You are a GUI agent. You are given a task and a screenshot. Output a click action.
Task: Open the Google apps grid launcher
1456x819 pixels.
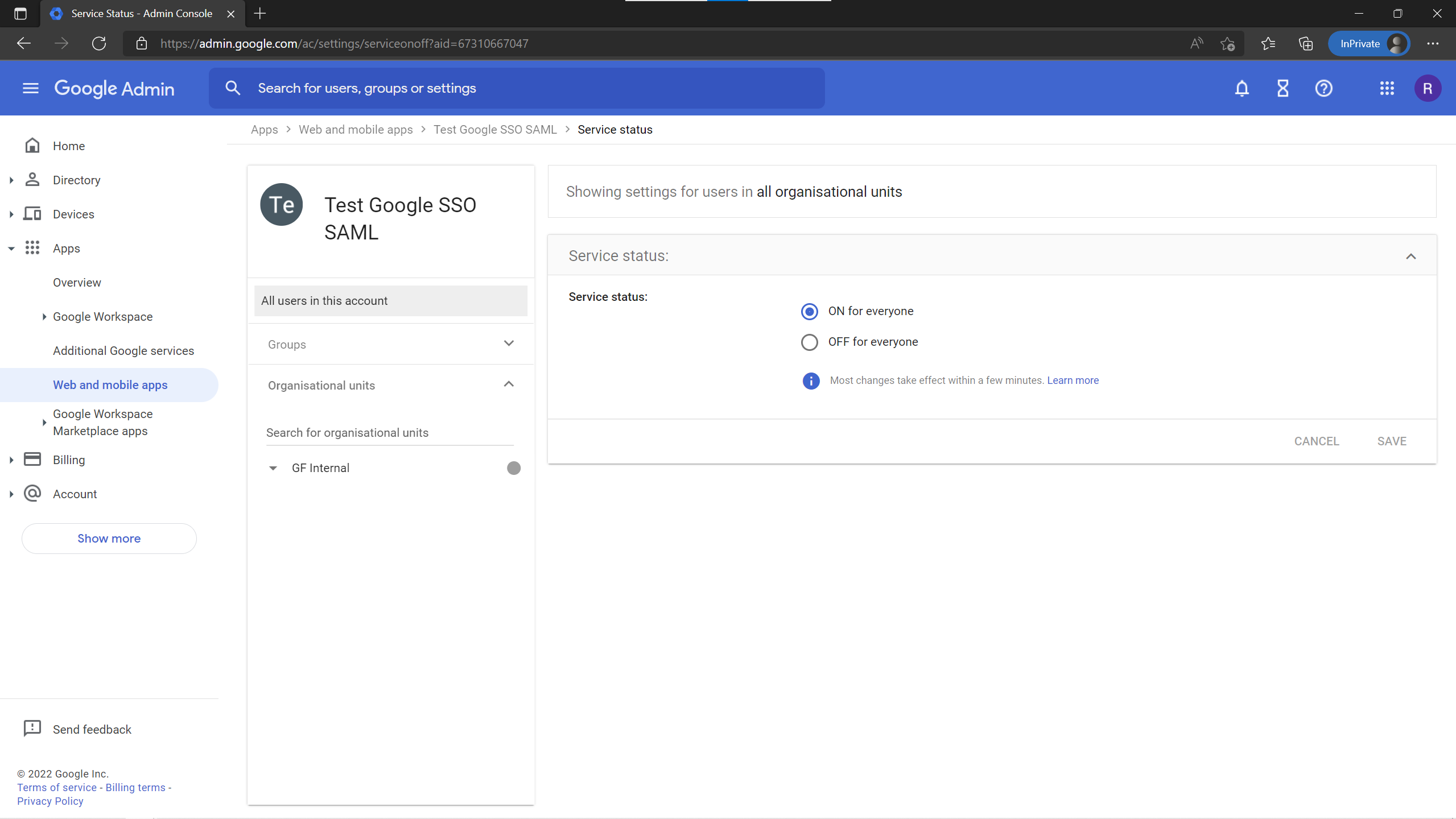(x=1387, y=88)
